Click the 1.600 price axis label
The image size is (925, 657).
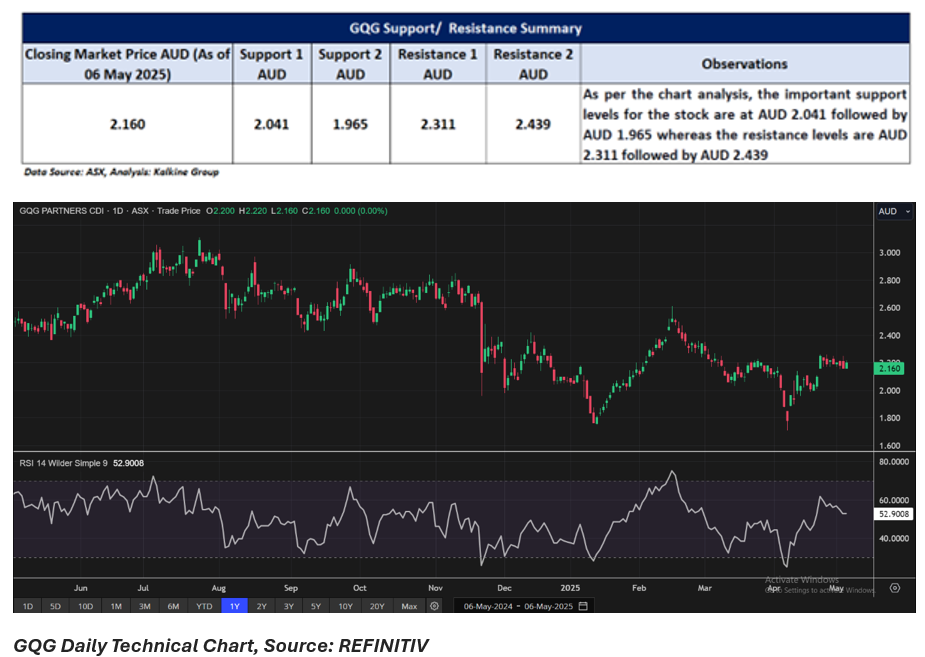pyautogui.click(x=890, y=446)
